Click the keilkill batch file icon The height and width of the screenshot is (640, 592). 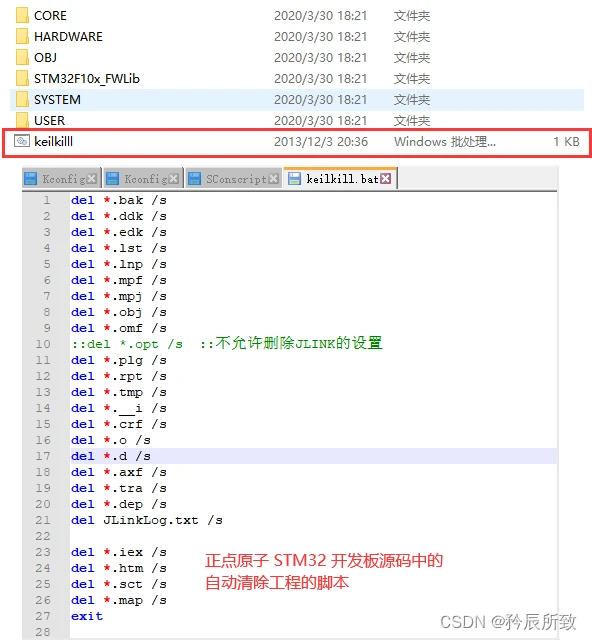coord(22,141)
